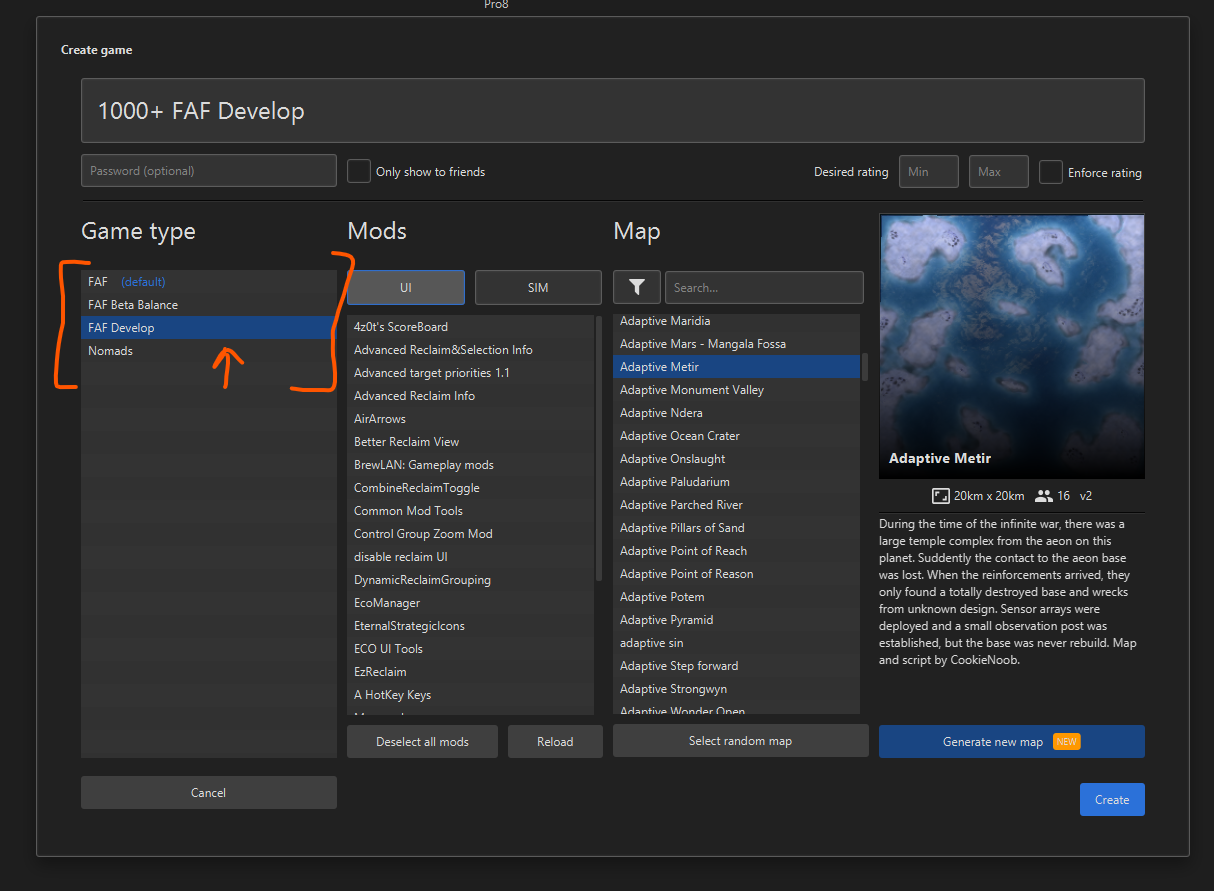1214x891 pixels.
Task: Select the AirArrows mod
Action: [x=470, y=419]
